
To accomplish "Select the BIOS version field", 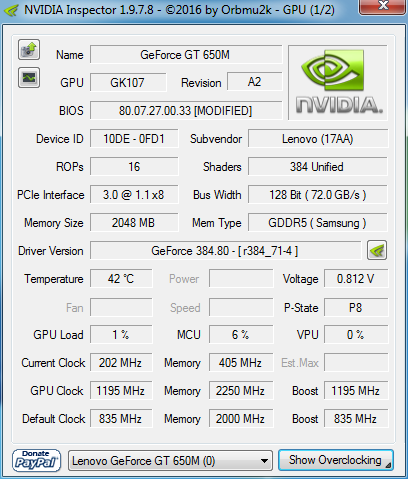I will (186, 111).
